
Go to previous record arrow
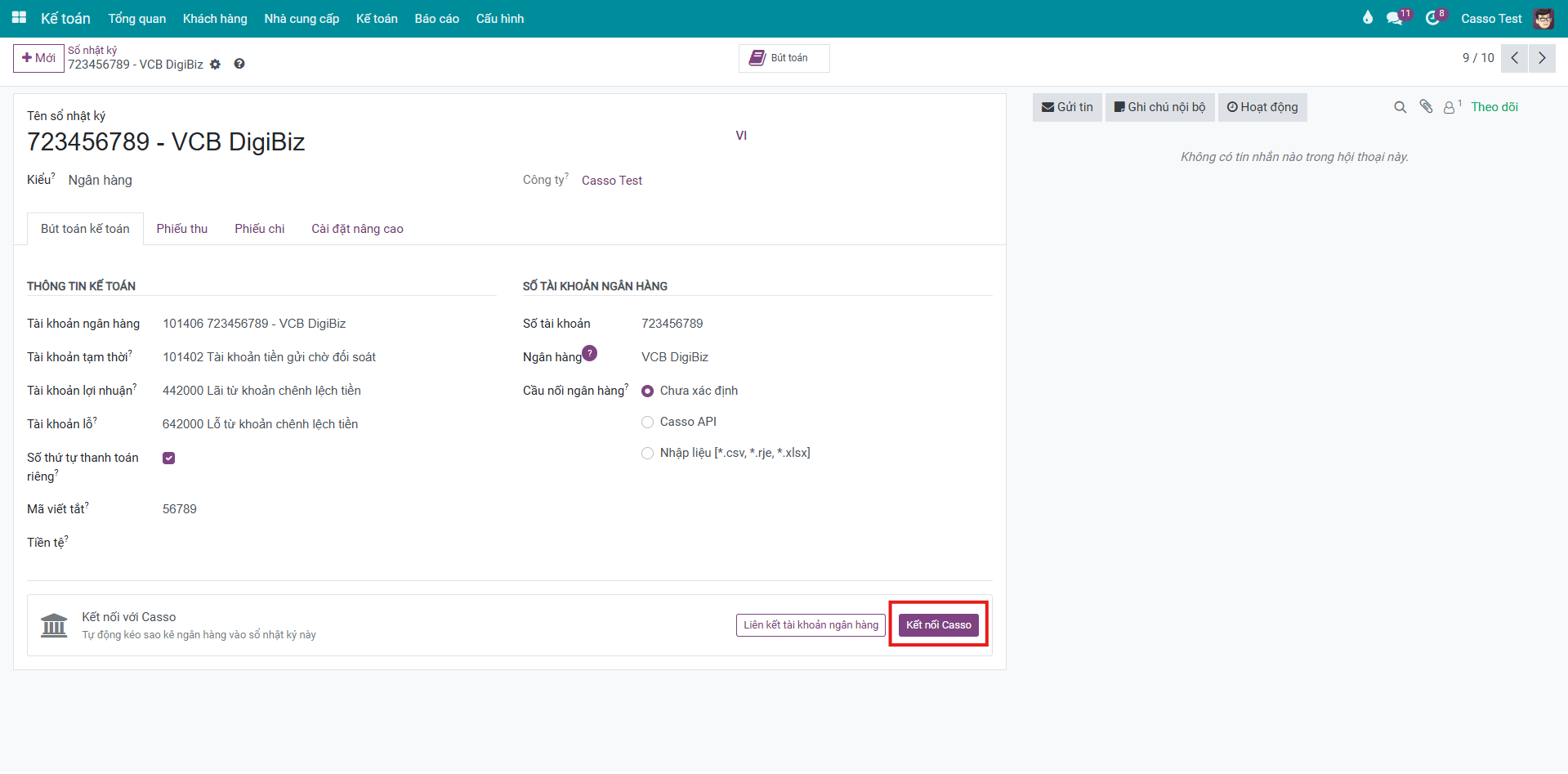[x=1514, y=58]
